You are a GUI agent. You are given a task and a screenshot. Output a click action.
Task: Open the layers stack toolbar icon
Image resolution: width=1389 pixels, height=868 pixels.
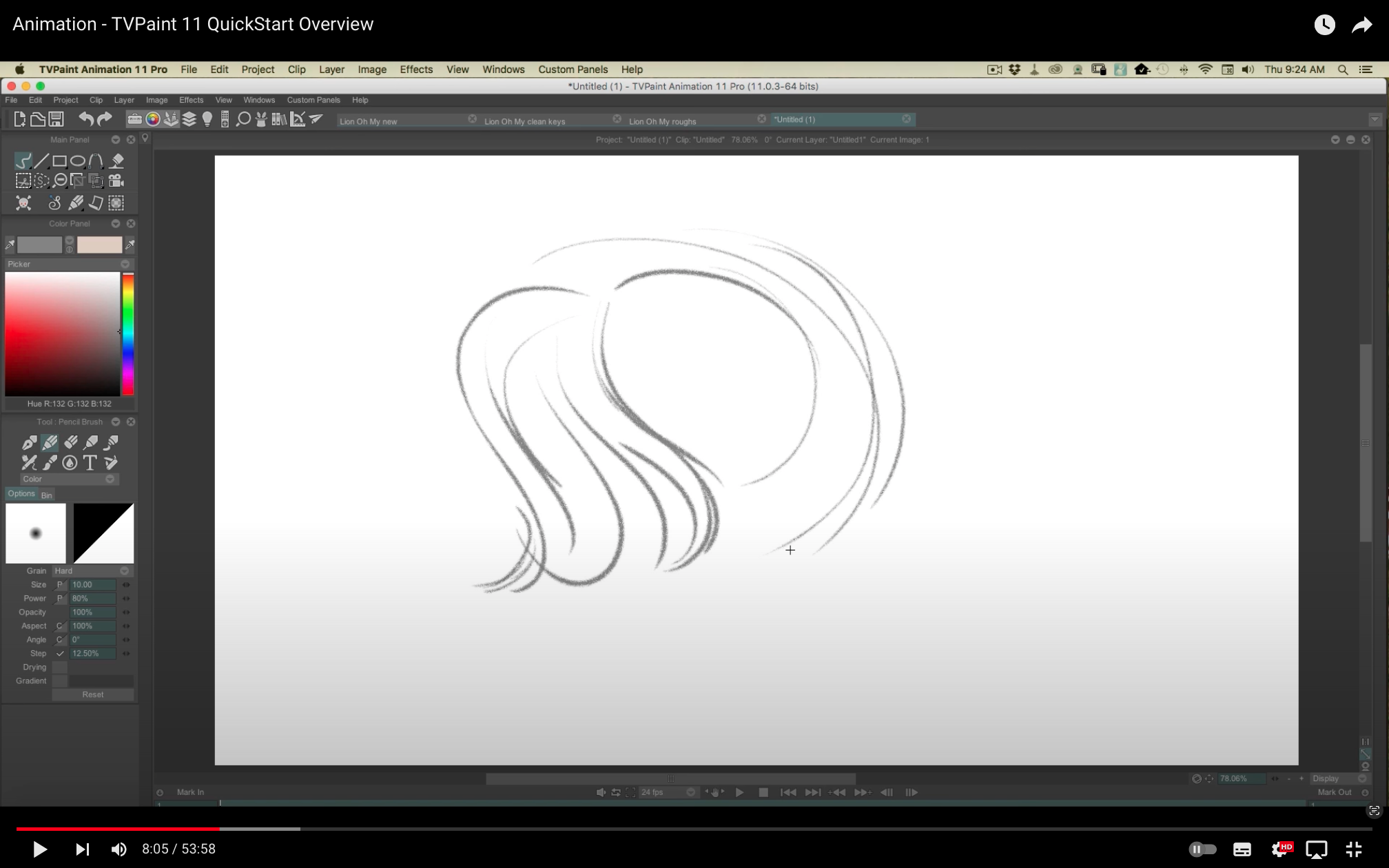[x=189, y=119]
